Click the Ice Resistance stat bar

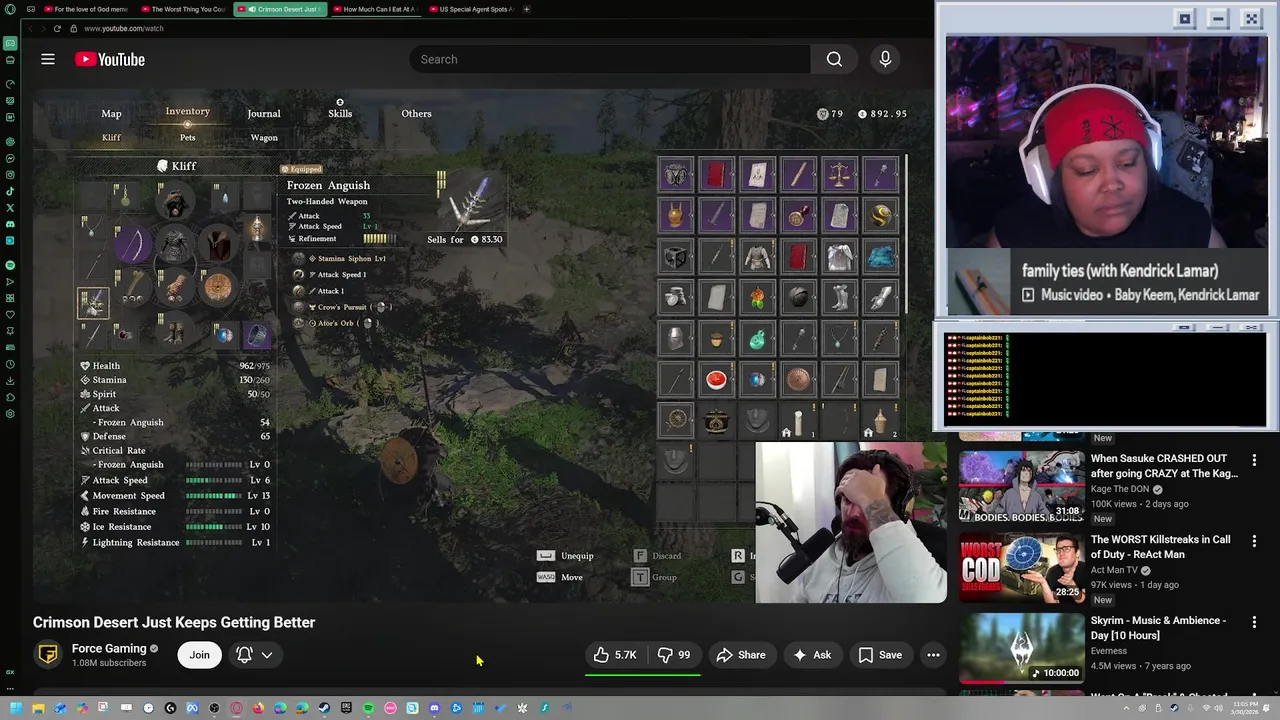[214, 527]
